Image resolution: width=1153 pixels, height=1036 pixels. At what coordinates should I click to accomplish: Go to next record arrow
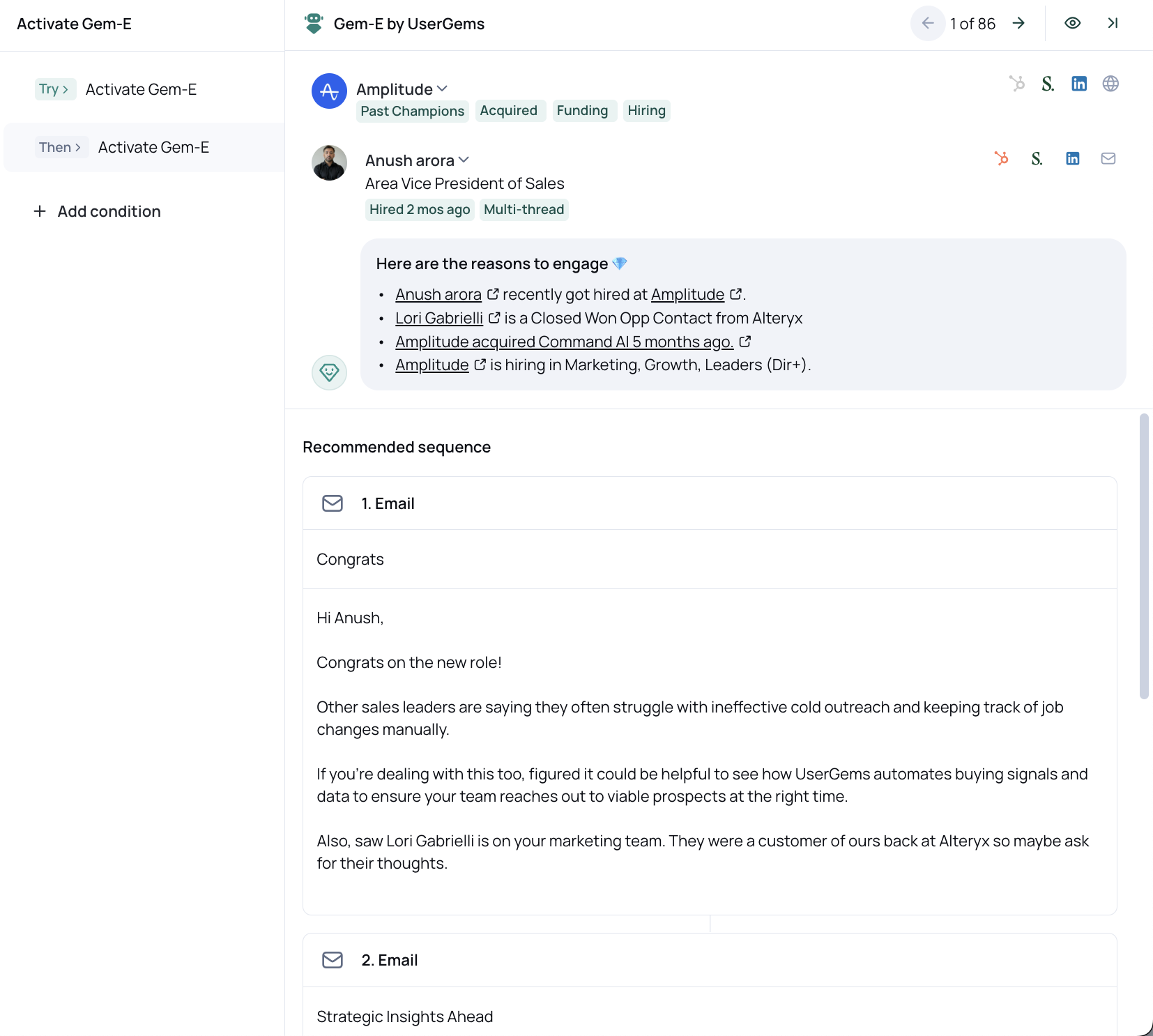click(x=1018, y=24)
